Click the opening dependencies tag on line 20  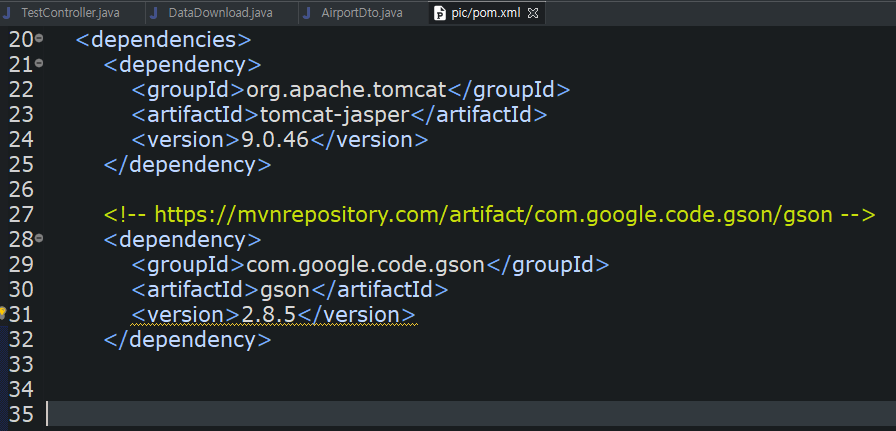coord(163,40)
